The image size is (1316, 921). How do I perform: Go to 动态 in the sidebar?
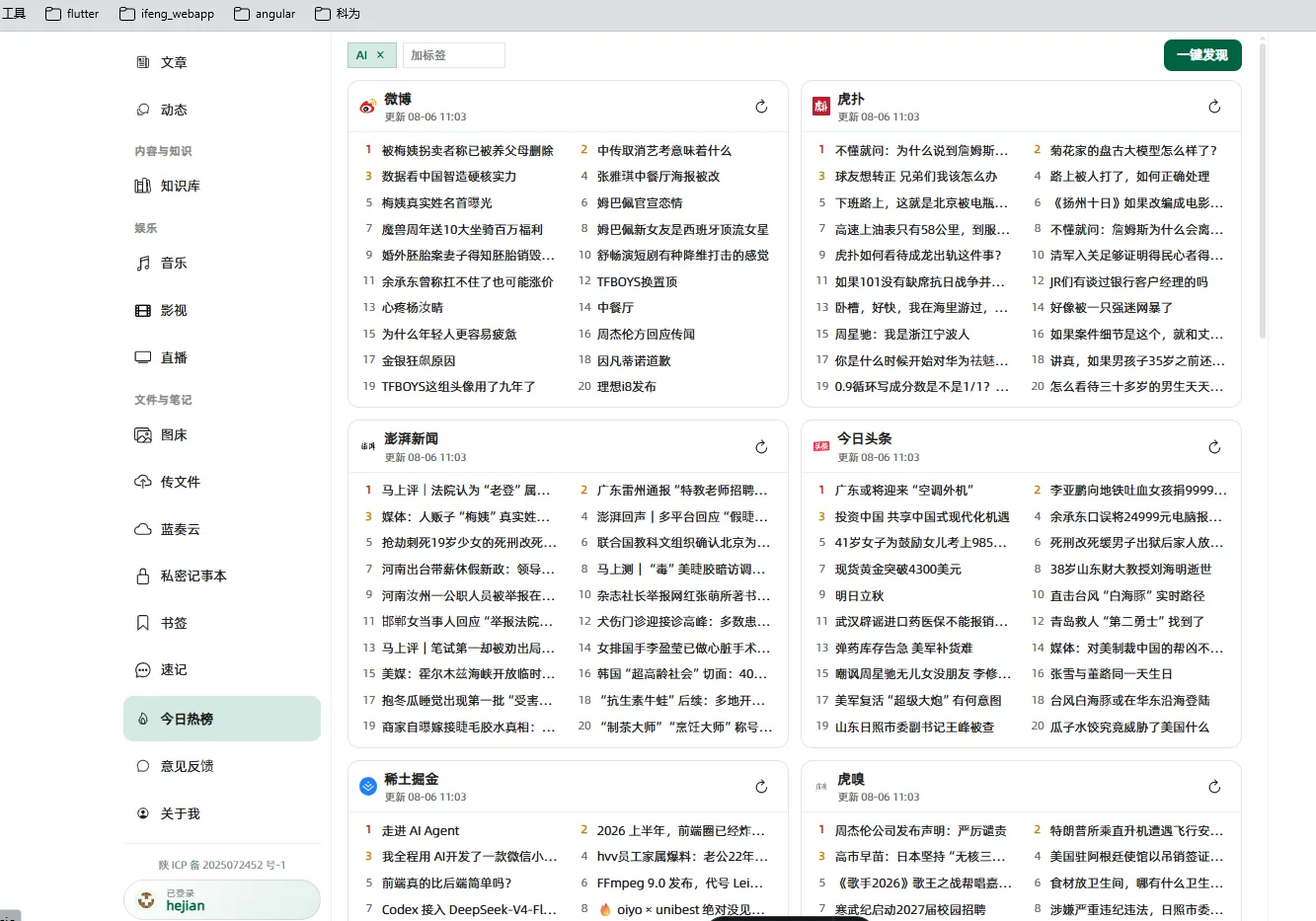click(222, 110)
